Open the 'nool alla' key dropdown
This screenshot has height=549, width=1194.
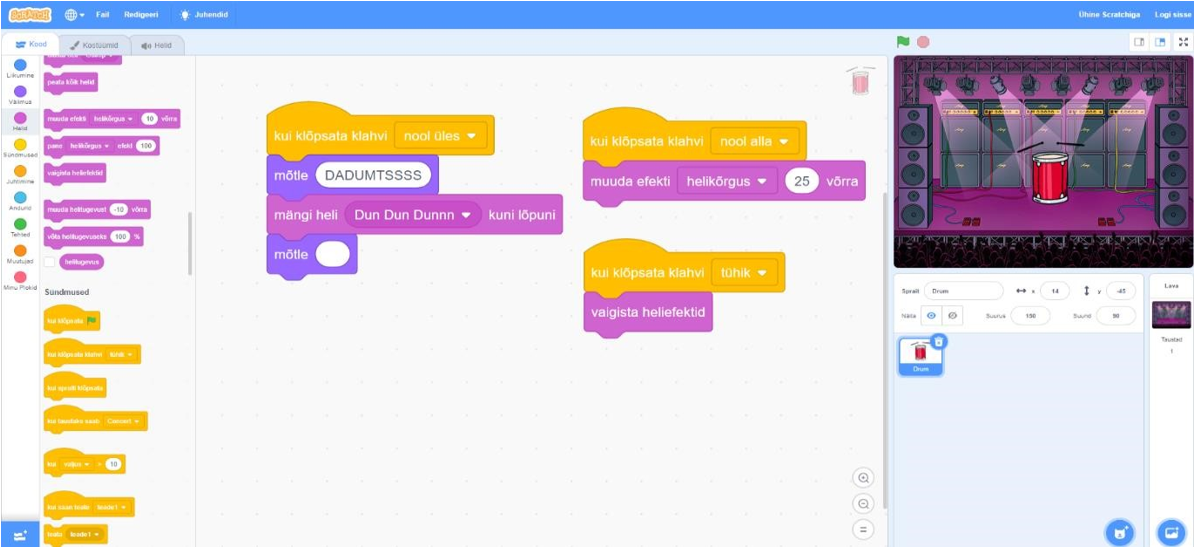point(755,141)
